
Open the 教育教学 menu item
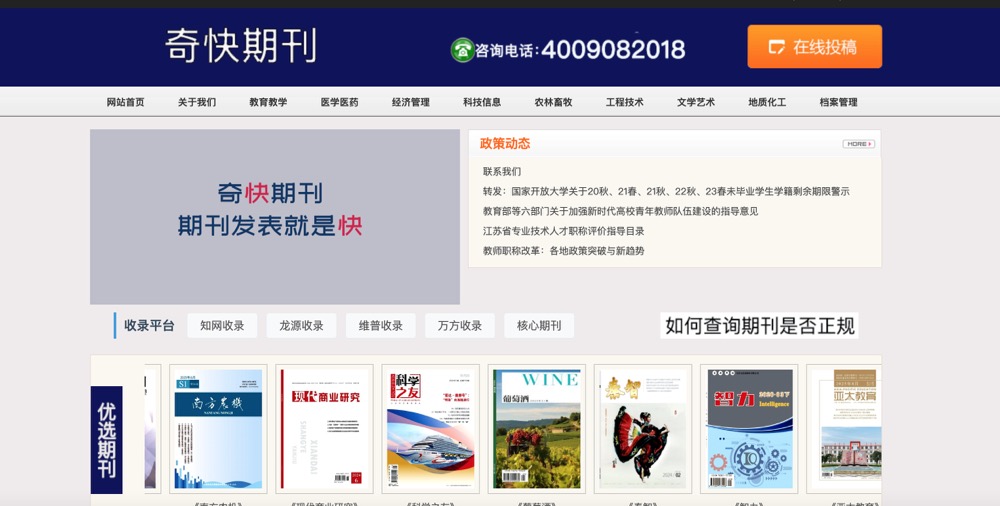point(268,102)
